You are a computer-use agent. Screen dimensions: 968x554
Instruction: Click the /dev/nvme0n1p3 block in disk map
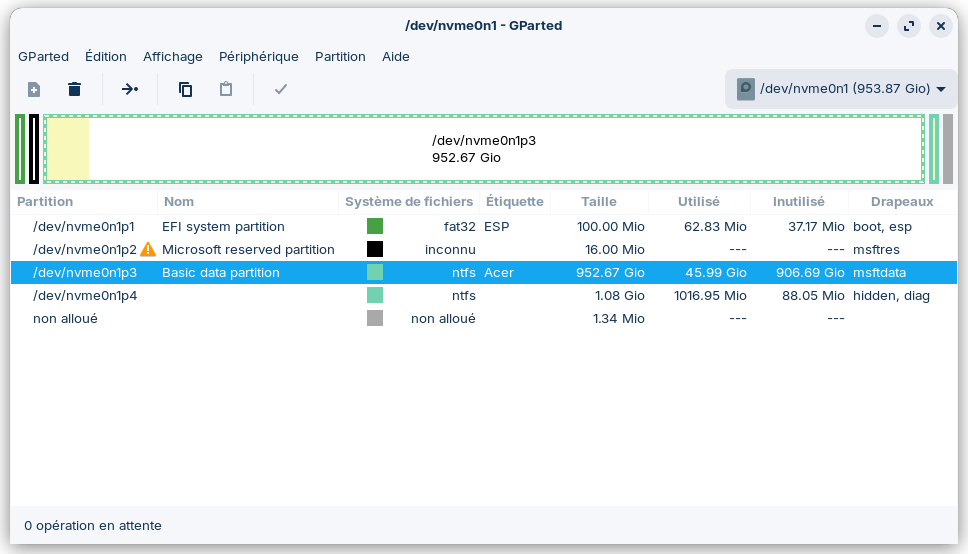tap(484, 149)
